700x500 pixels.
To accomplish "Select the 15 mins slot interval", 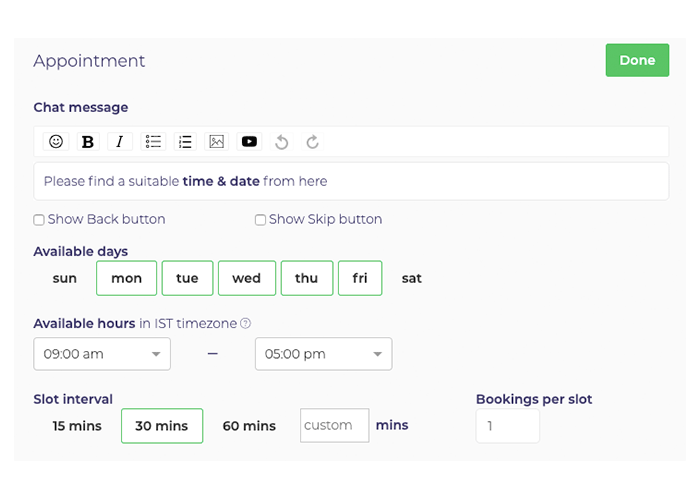I will click(x=77, y=426).
